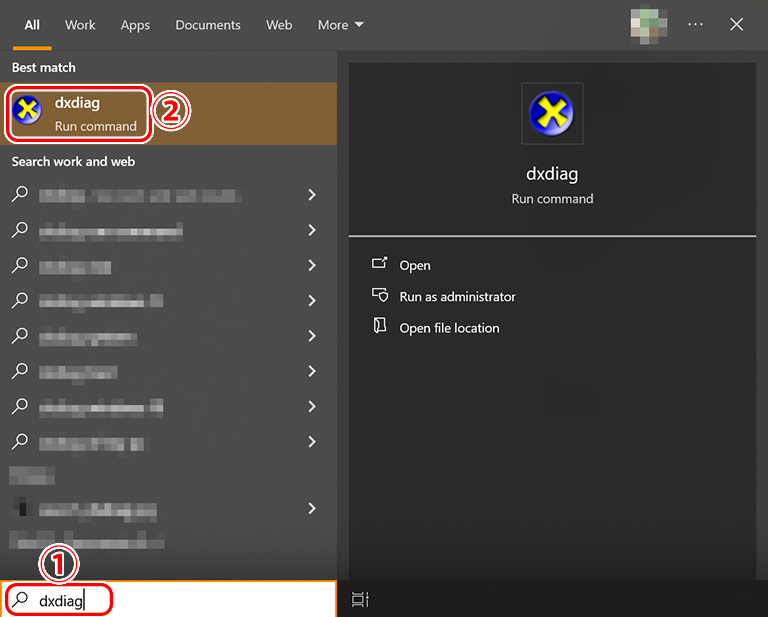Select dxdiag Run command best match

point(168,114)
